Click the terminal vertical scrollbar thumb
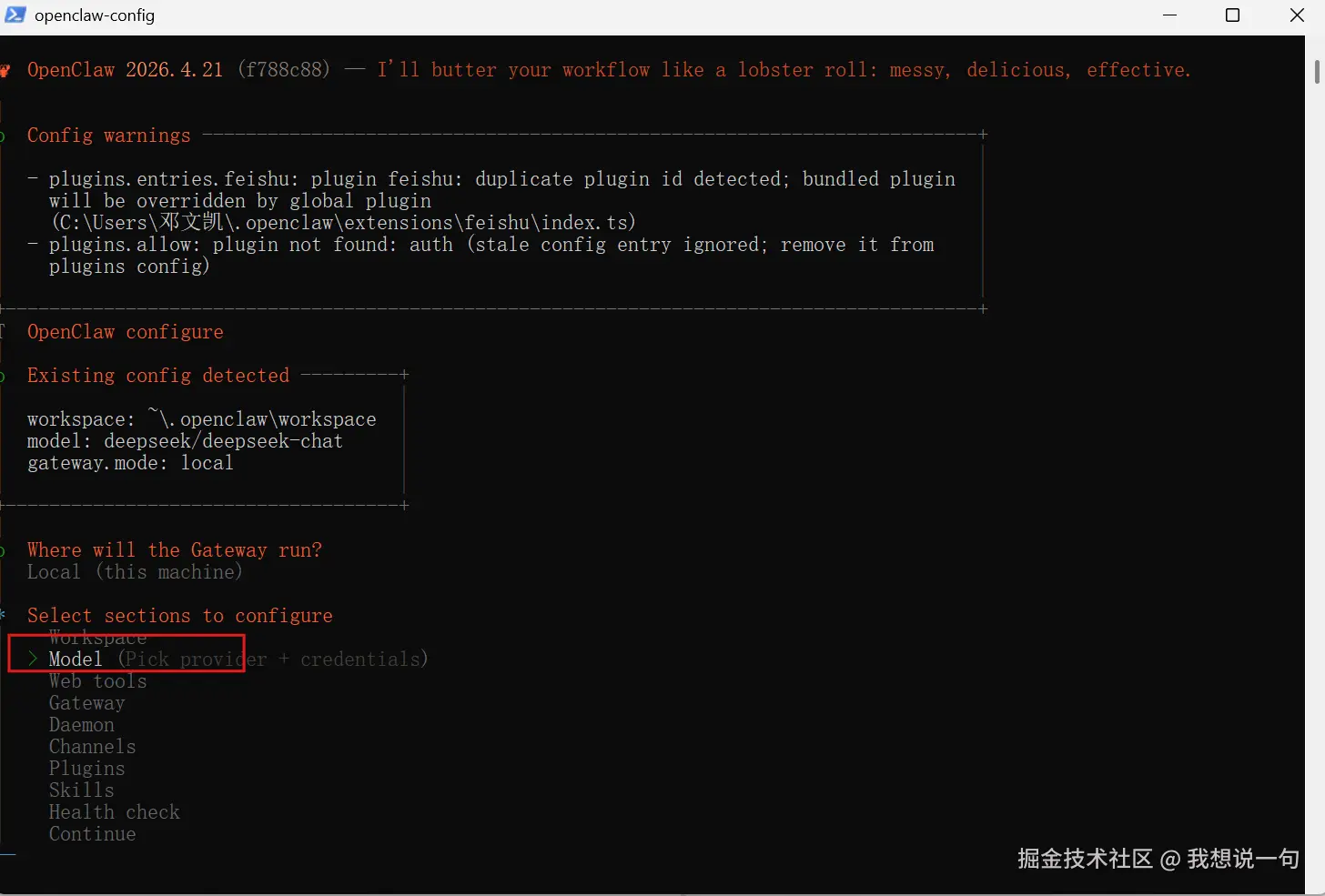Viewport: 1325px width, 896px height. point(1316,71)
